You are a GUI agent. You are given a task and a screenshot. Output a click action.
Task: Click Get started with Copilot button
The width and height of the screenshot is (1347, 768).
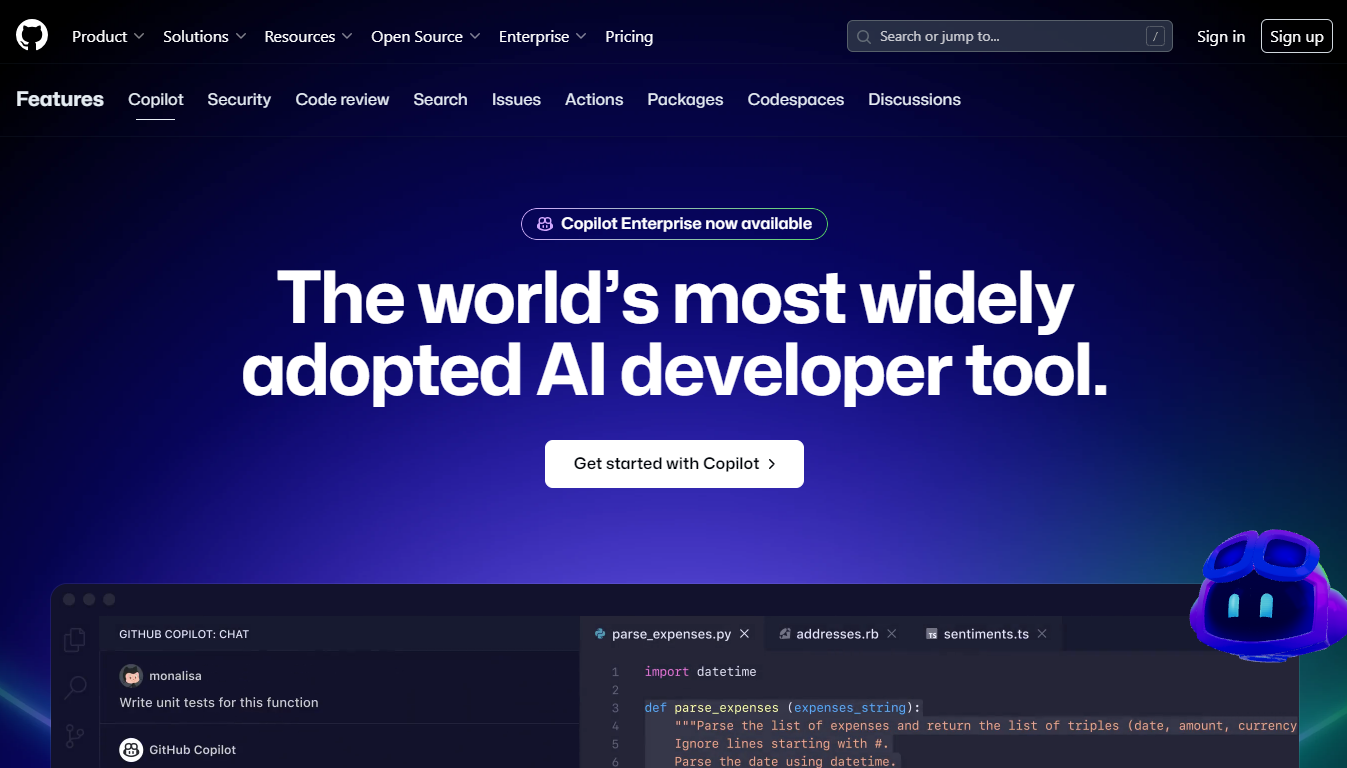point(674,464)
